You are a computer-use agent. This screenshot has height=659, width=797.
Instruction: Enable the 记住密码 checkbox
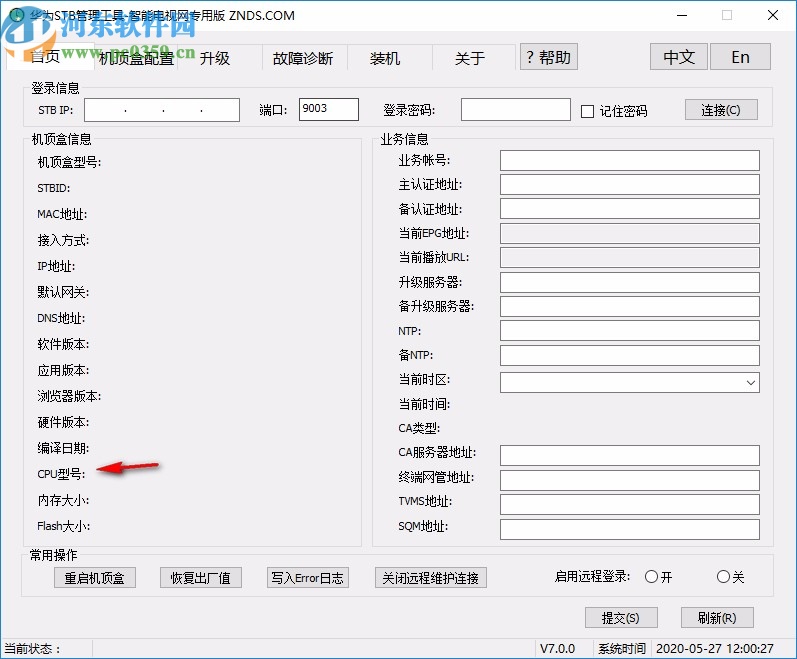coord(587,111)
